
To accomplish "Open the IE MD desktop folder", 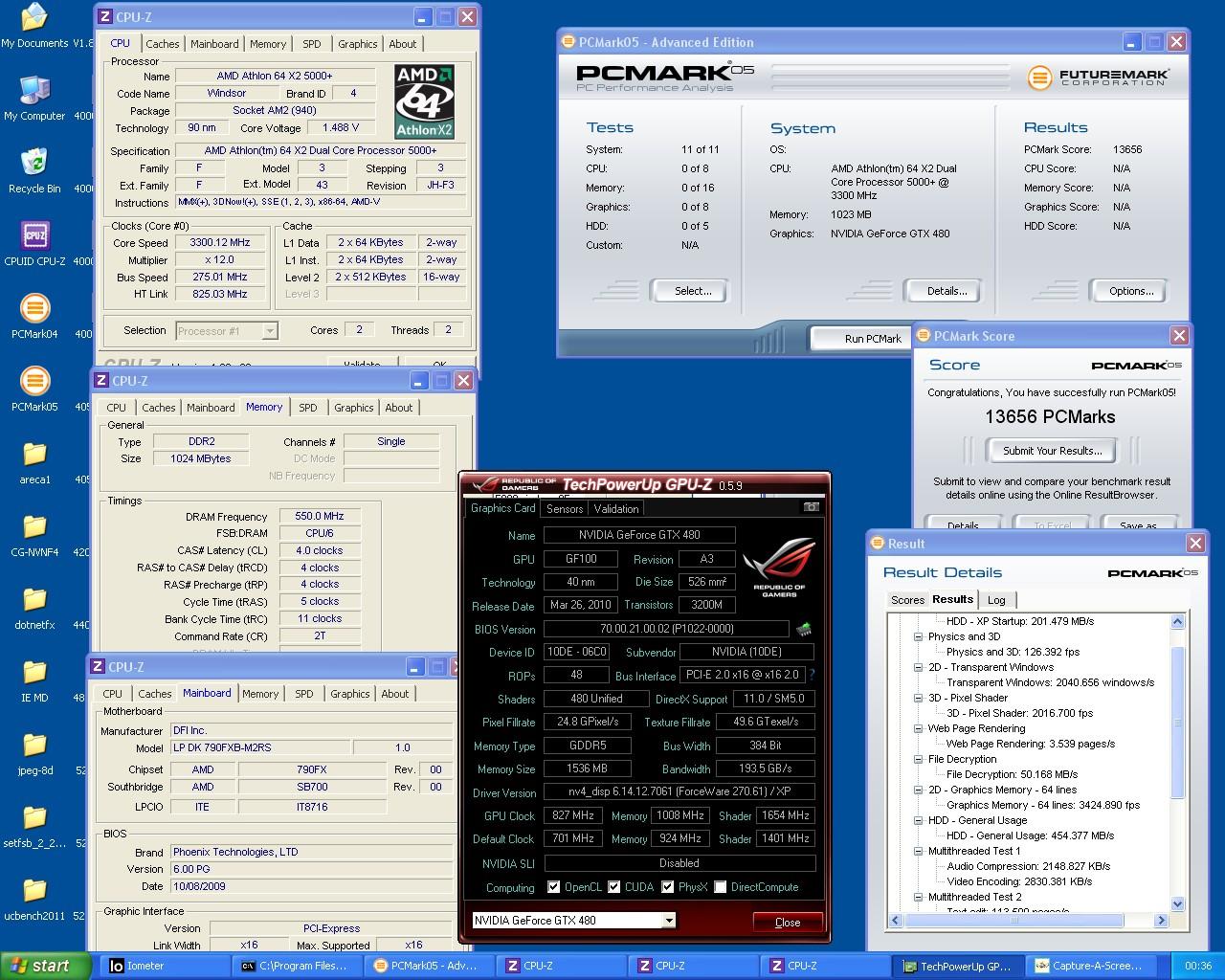I will (x=34, y=680).
